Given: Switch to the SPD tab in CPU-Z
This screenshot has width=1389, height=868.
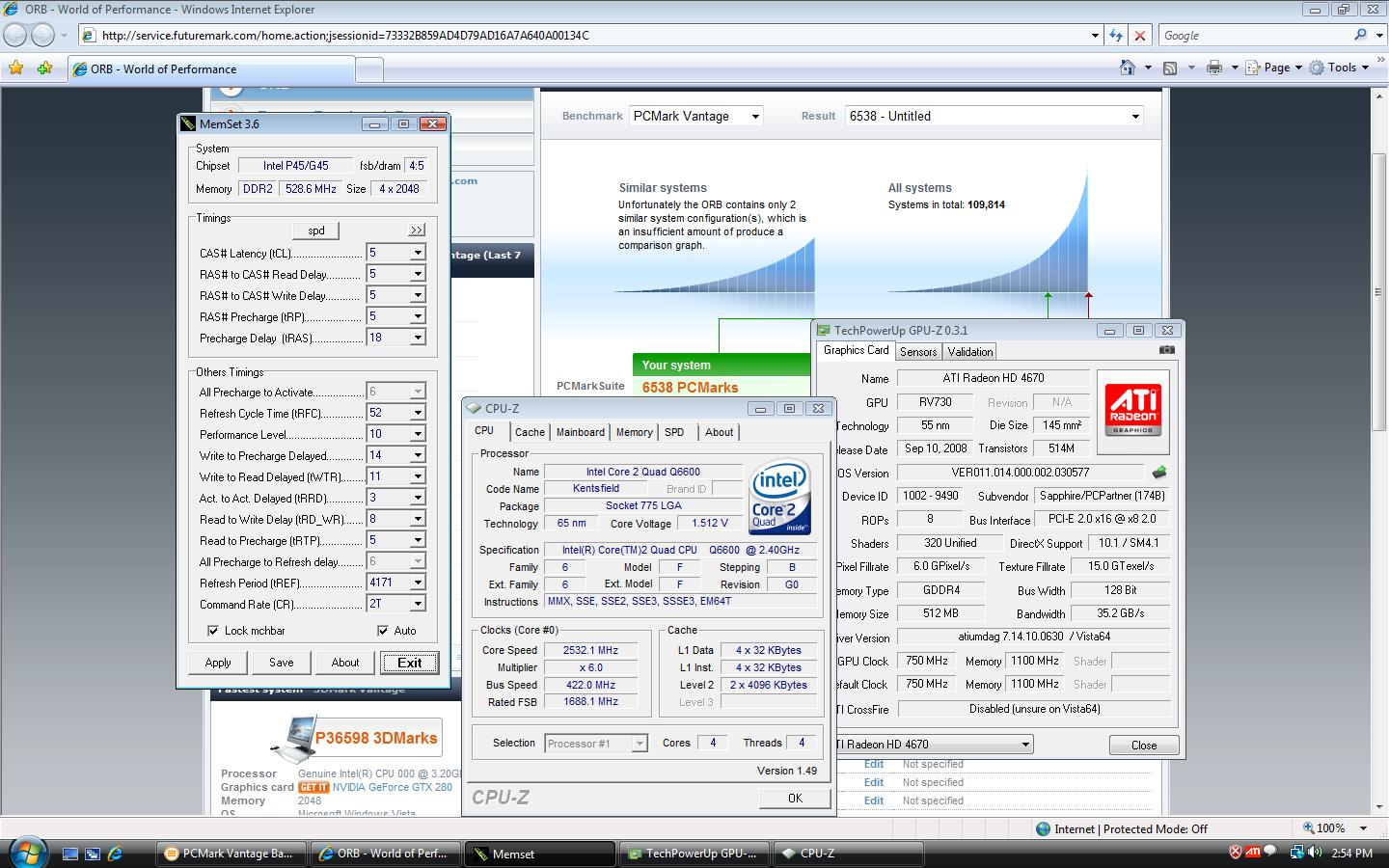Looking at the screenshot, I should tap(674, 432).
